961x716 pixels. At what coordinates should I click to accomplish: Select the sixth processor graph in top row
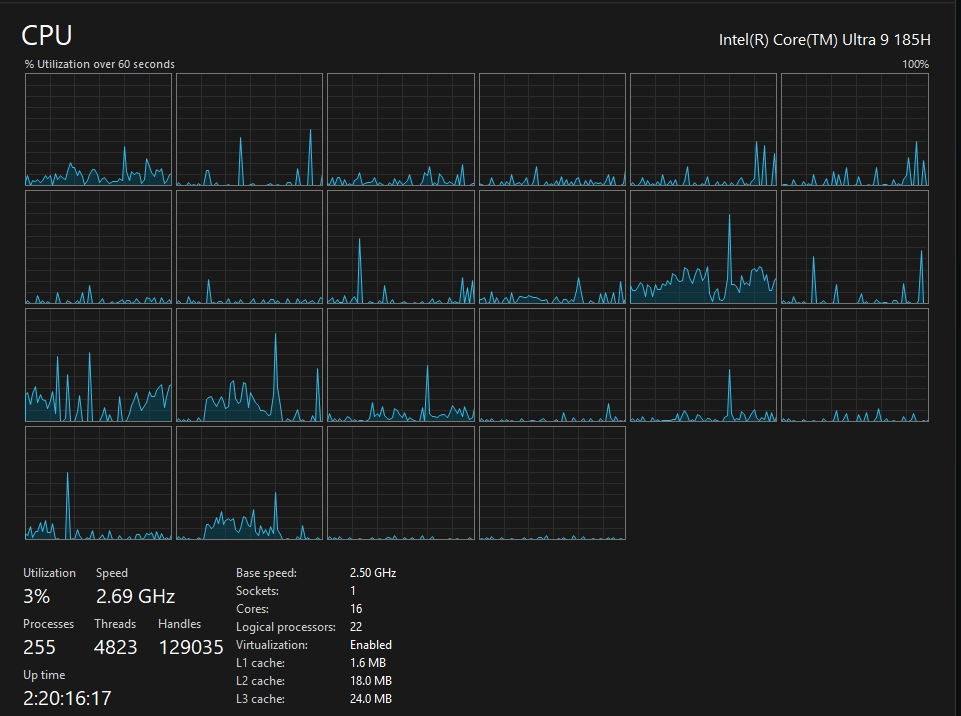[x=855, y=129]
